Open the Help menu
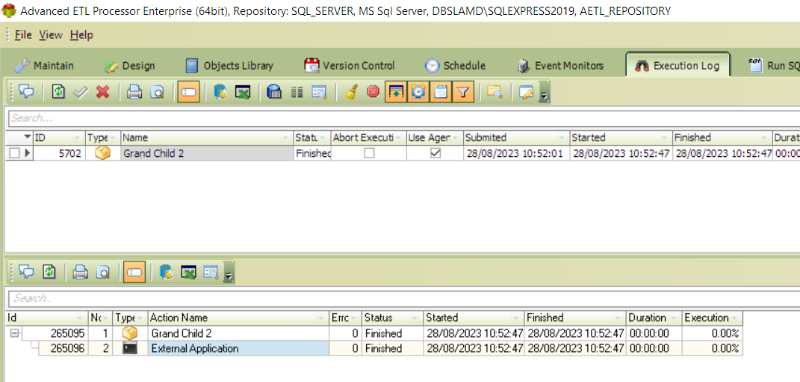The height and width of the screenshot is (382, 800). (x=82, y=35)
